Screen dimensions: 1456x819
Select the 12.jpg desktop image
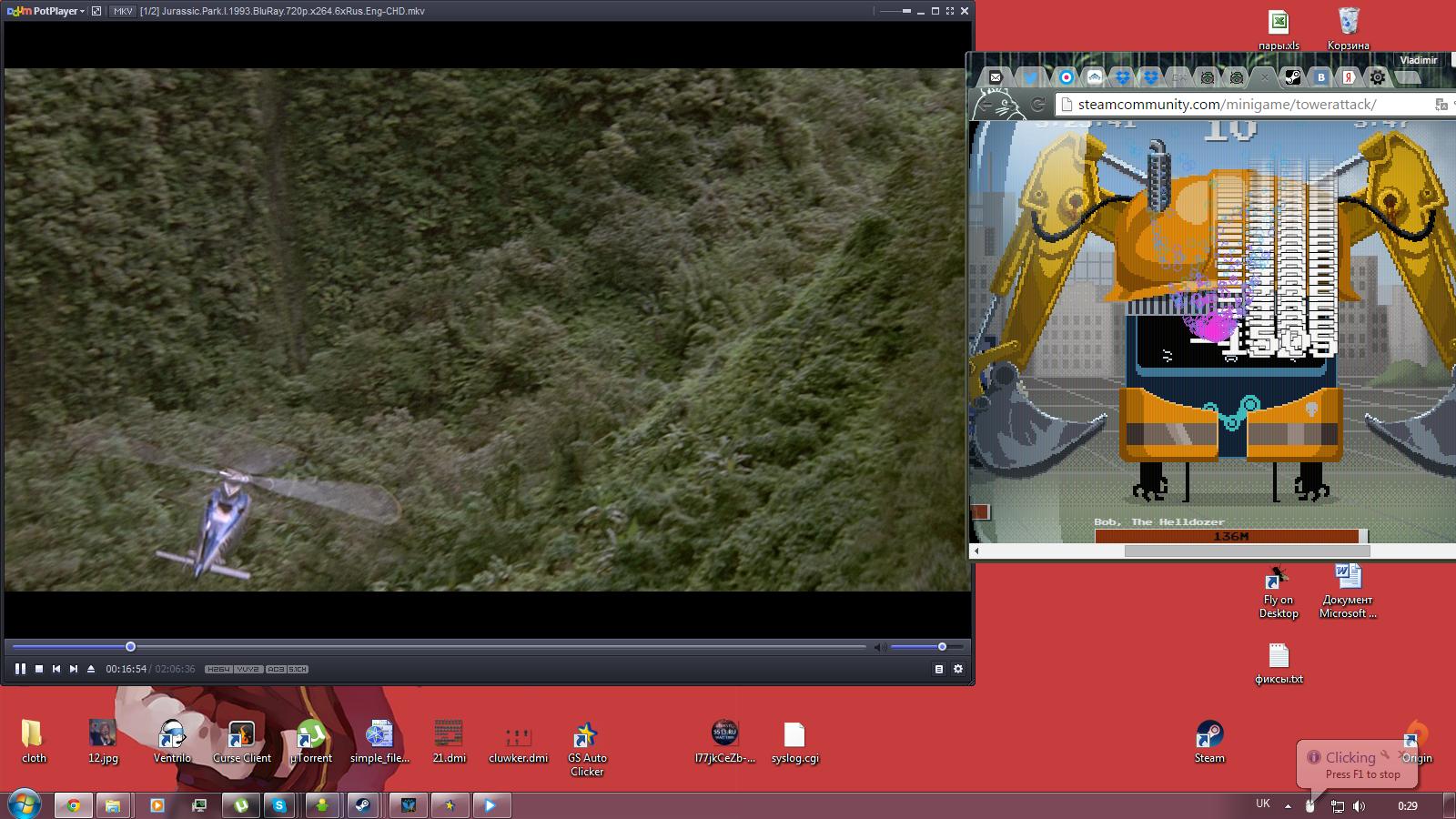103,742
